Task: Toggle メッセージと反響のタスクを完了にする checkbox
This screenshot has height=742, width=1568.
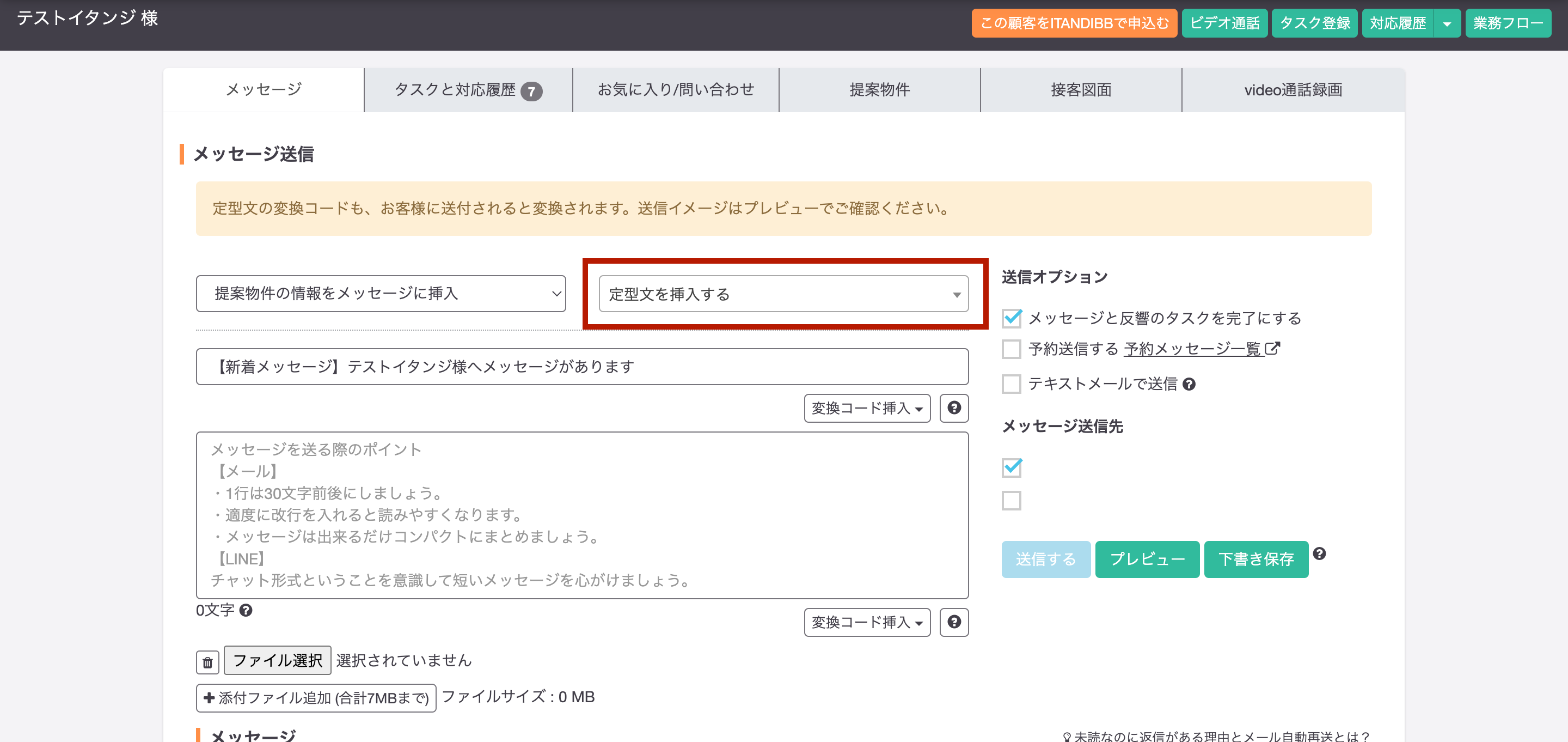Action: point(1012,318)
